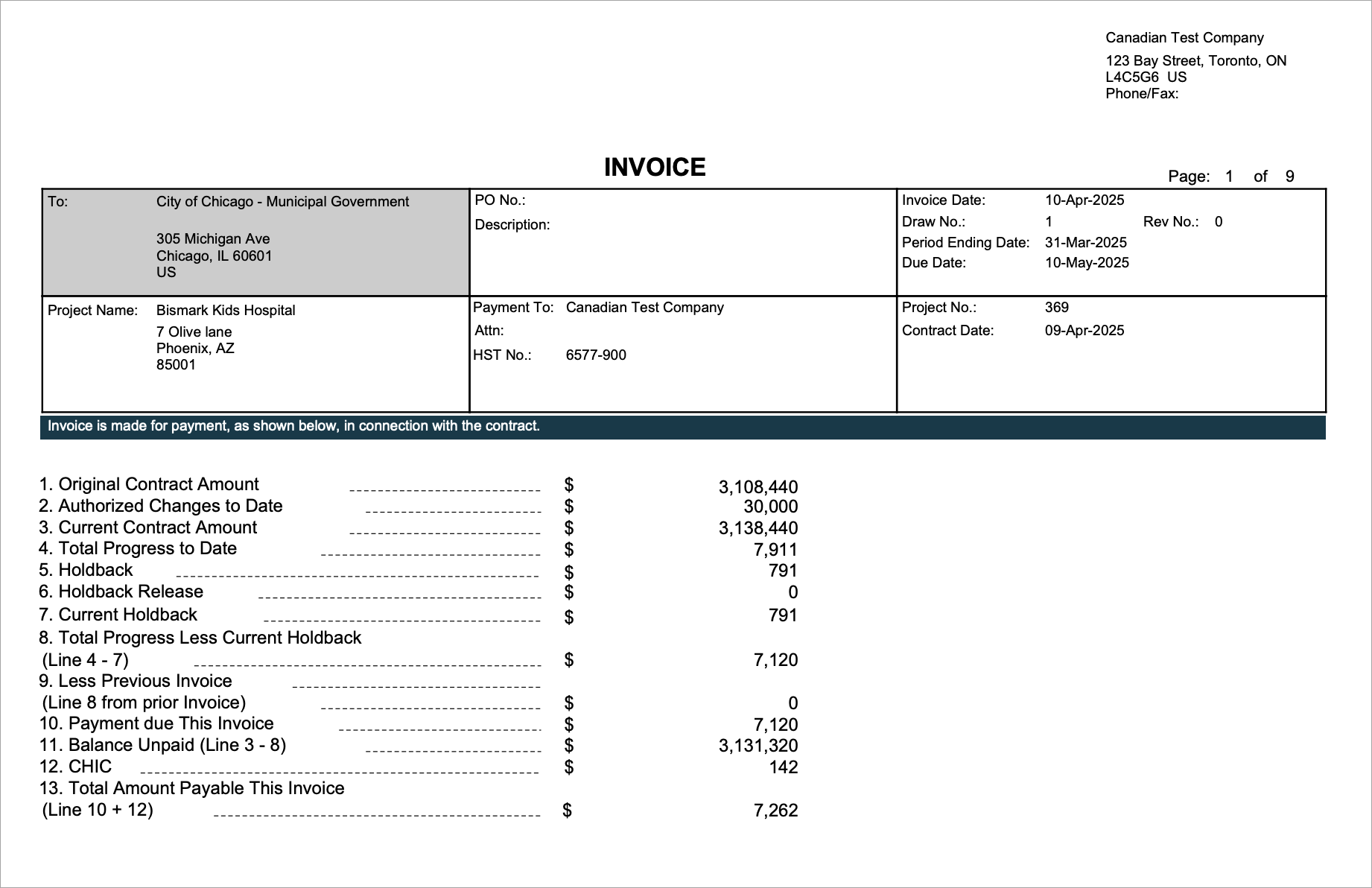
Task: Click the Current Holdback label
Action: [118, 615]
